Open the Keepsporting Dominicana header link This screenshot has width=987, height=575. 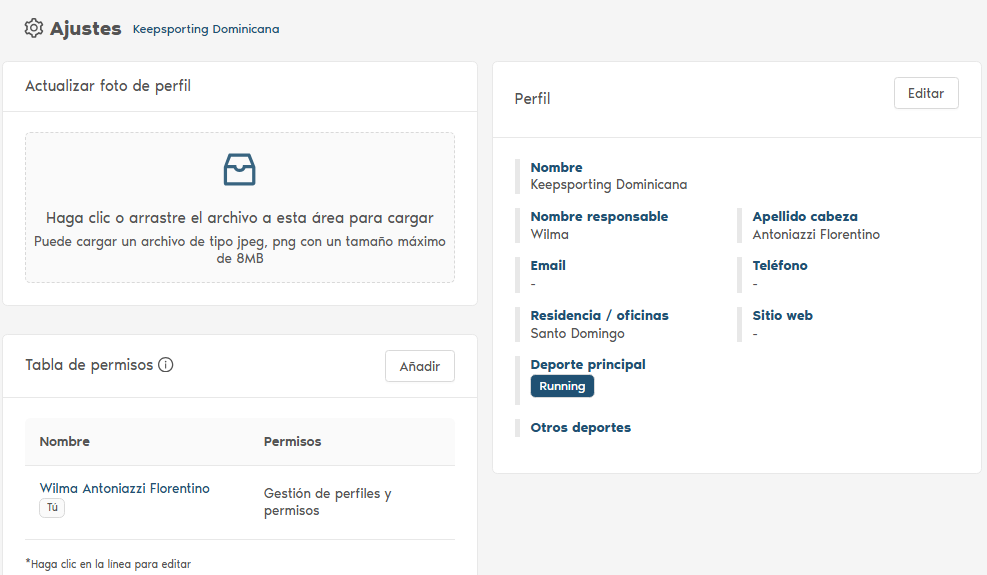[x=206, y=29]
